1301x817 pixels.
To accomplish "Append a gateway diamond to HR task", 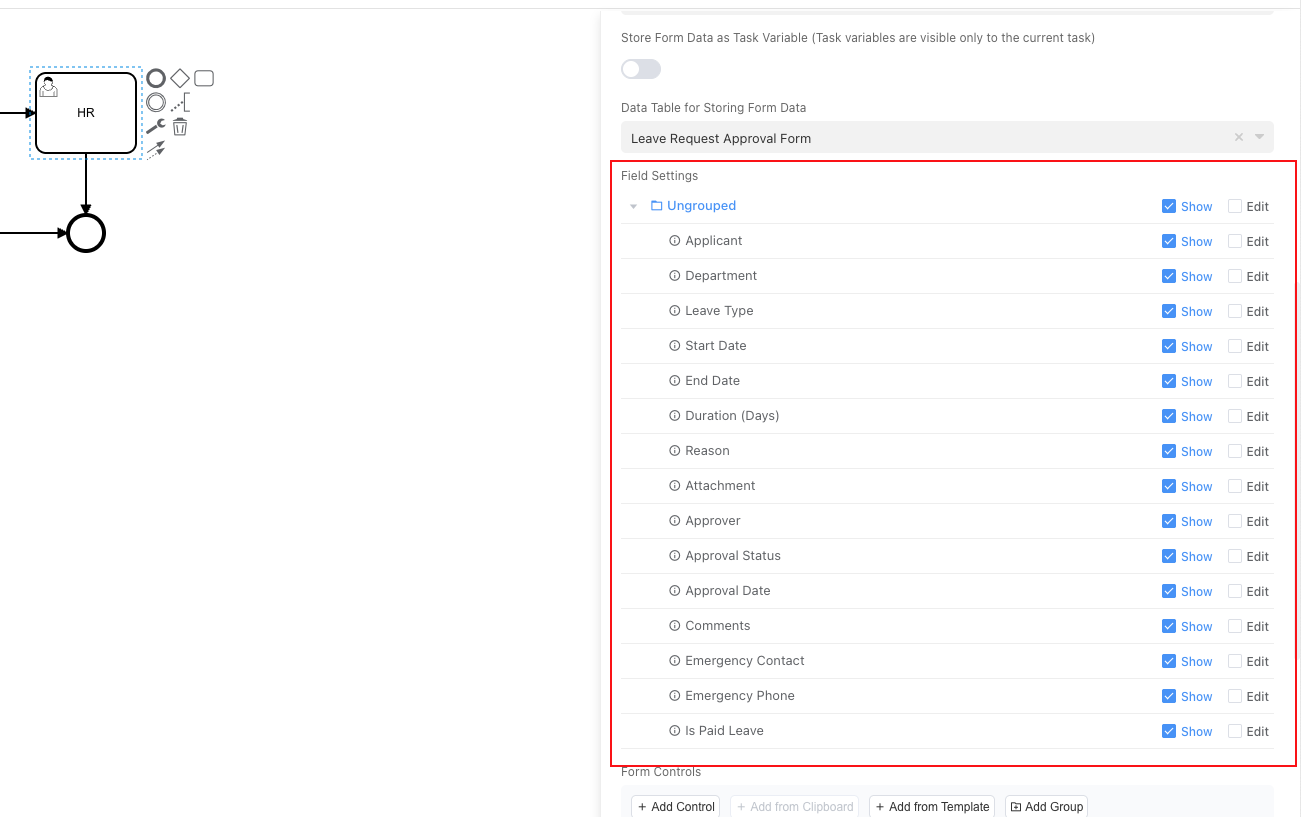I will (180, 78).
